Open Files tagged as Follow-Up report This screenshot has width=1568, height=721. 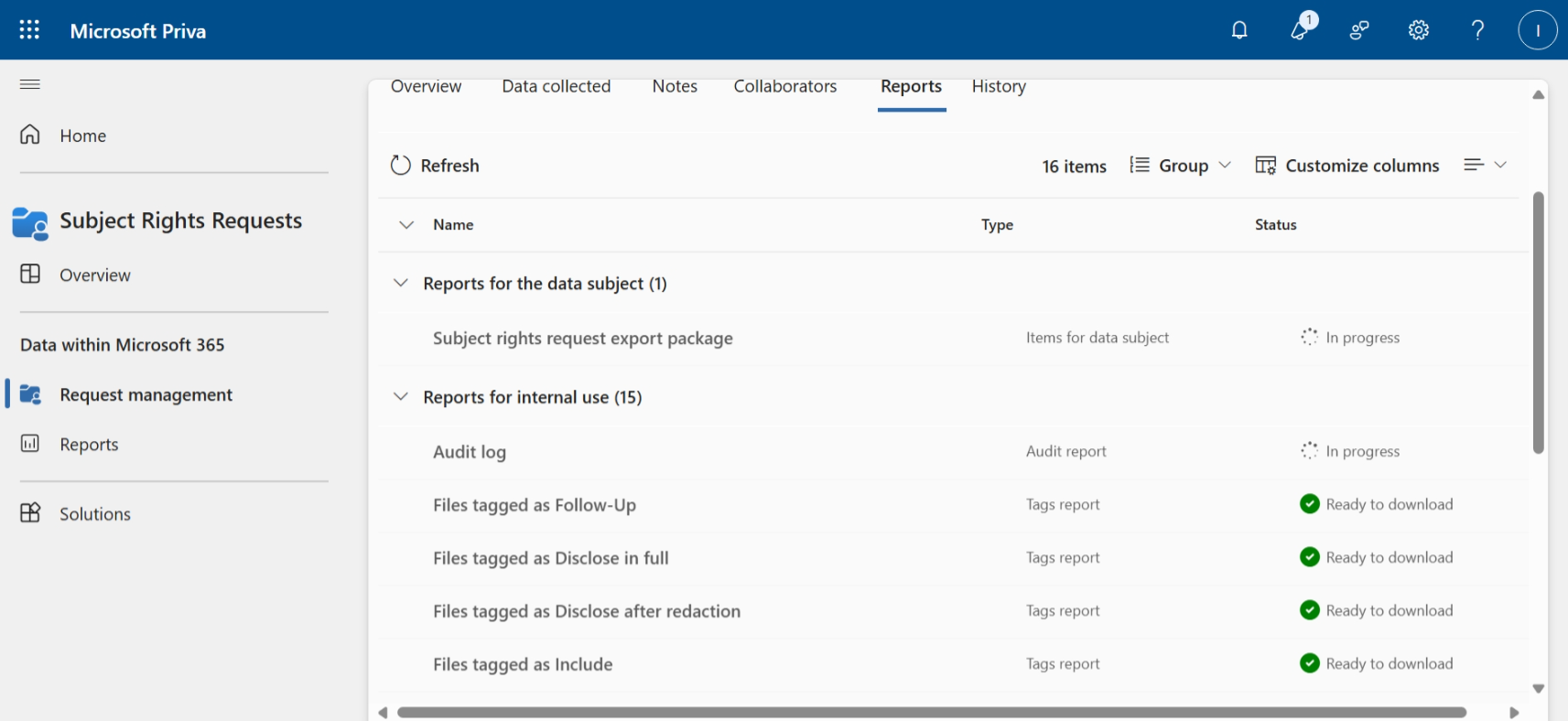click(535, 504)
